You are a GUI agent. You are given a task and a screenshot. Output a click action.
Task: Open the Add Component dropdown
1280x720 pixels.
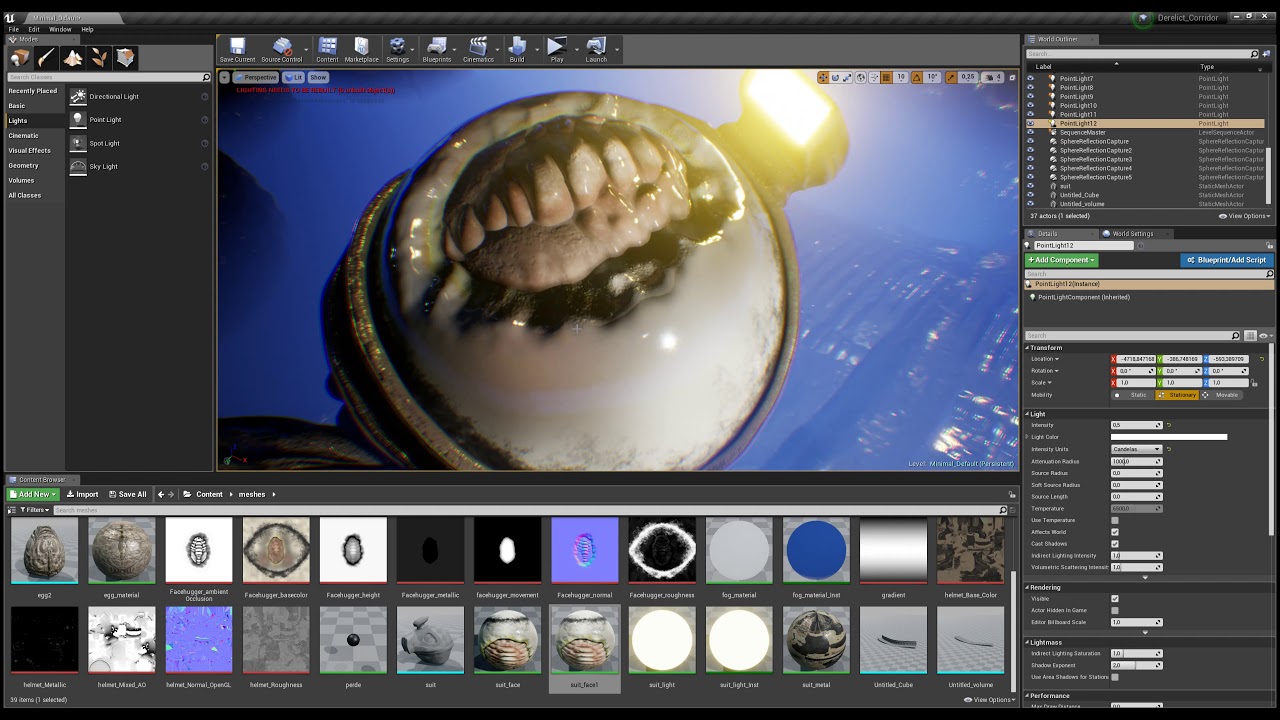pos(1061,260)
